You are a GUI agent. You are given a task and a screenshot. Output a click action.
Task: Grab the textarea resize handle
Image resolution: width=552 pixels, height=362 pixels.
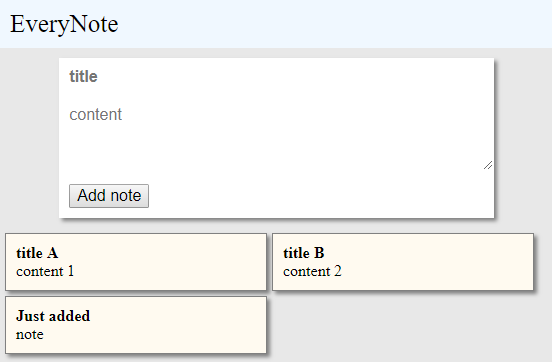[488, 165]
